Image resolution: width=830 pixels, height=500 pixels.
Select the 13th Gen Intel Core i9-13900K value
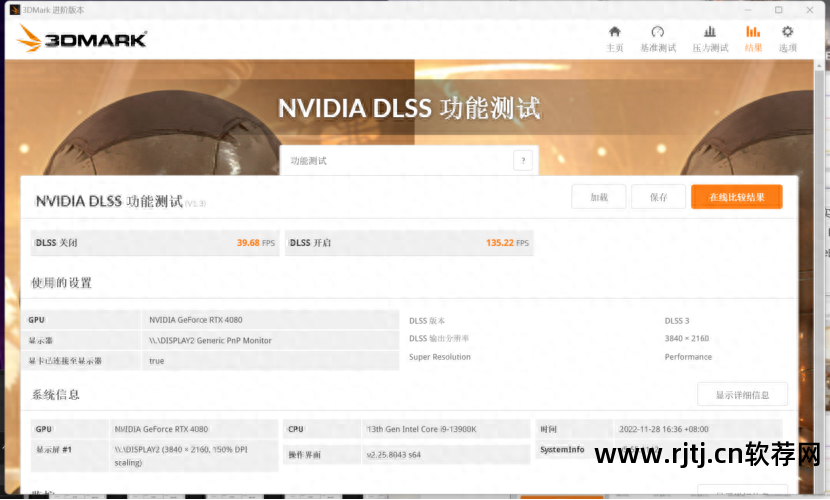coord(421,429)
